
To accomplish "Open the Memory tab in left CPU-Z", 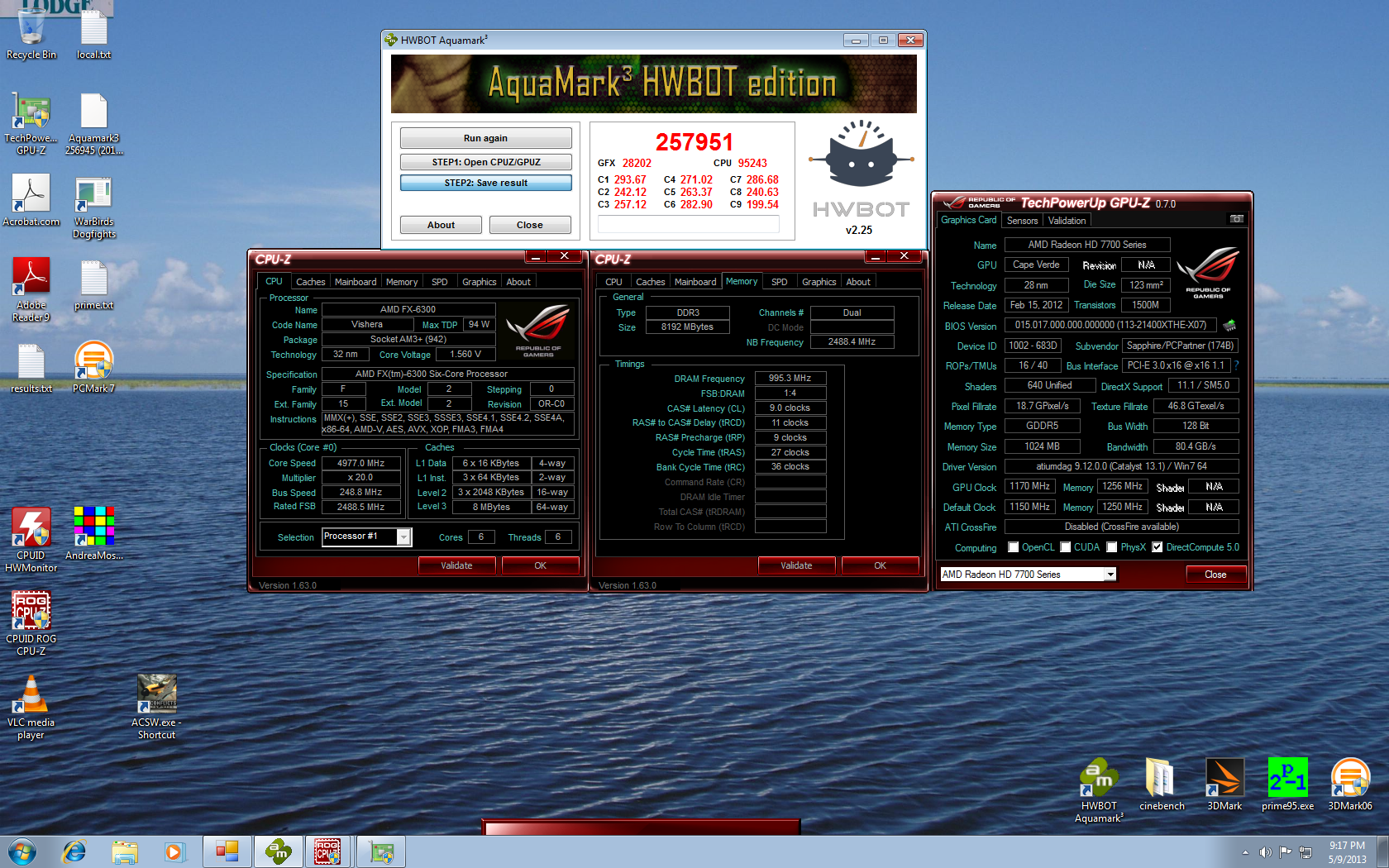I will [x=402, y=282].
